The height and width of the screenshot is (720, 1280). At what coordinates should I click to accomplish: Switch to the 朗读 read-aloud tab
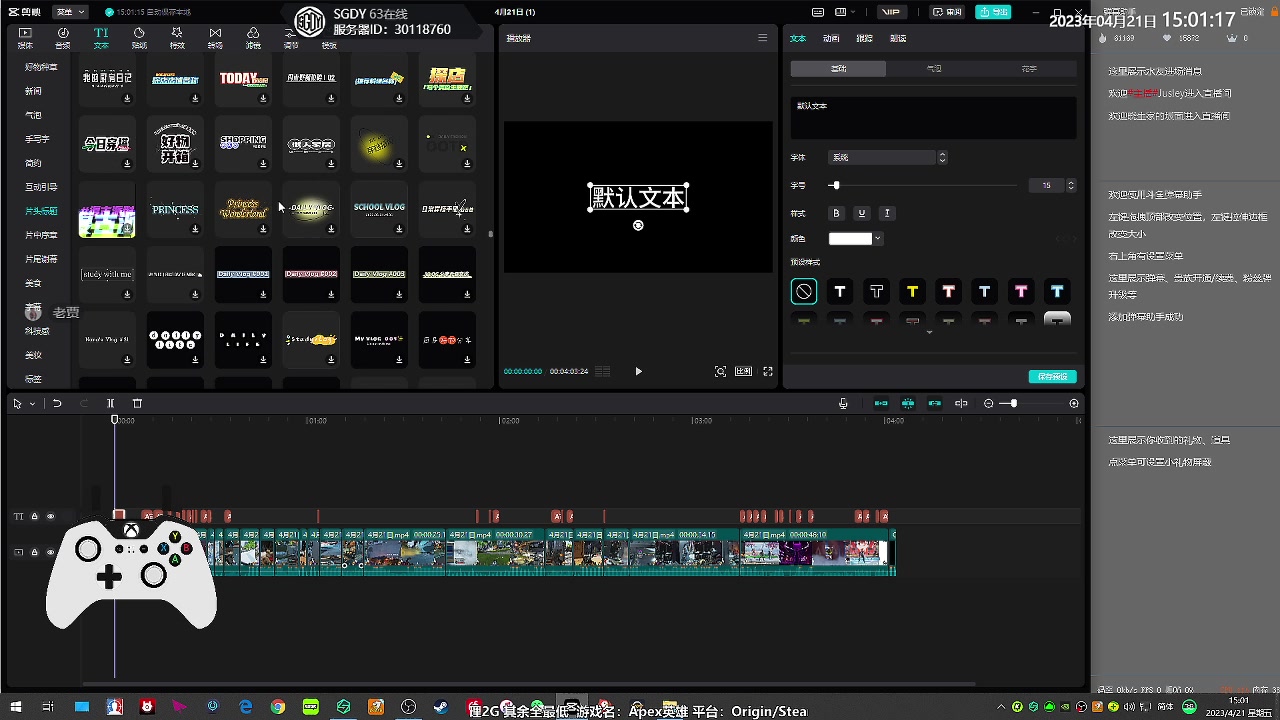pos(898,38)
